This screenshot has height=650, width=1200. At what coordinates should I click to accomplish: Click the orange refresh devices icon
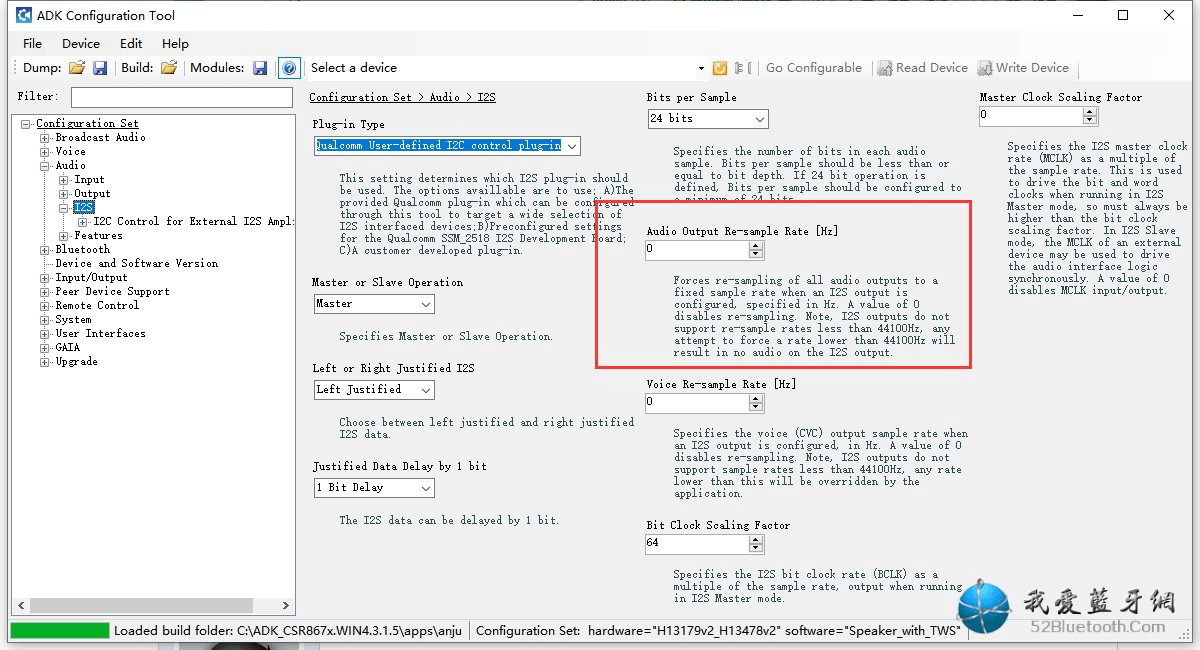tap(719, 68)
